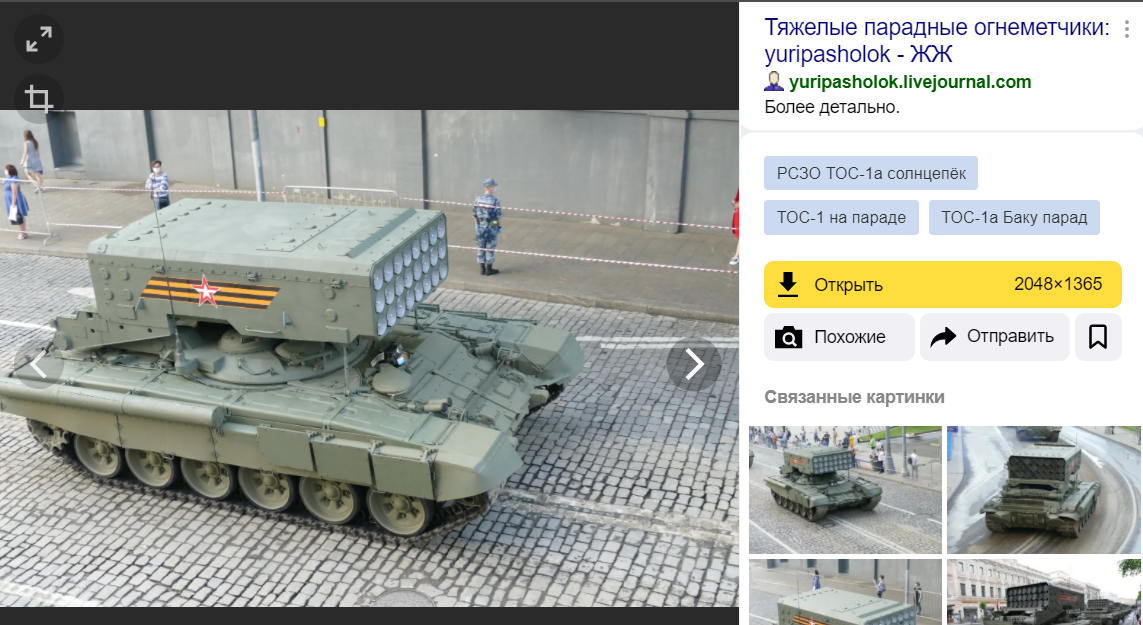Go to the next image arrow
This screenshot has width=1143, height=625.
click(x=694, y=364)
